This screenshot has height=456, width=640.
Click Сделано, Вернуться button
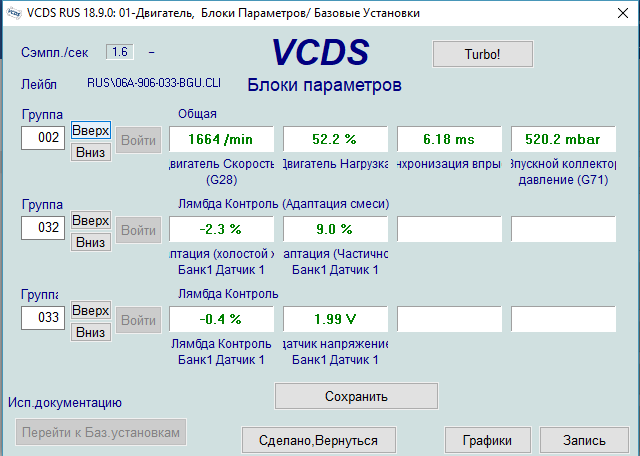click(x=318, y=440)
